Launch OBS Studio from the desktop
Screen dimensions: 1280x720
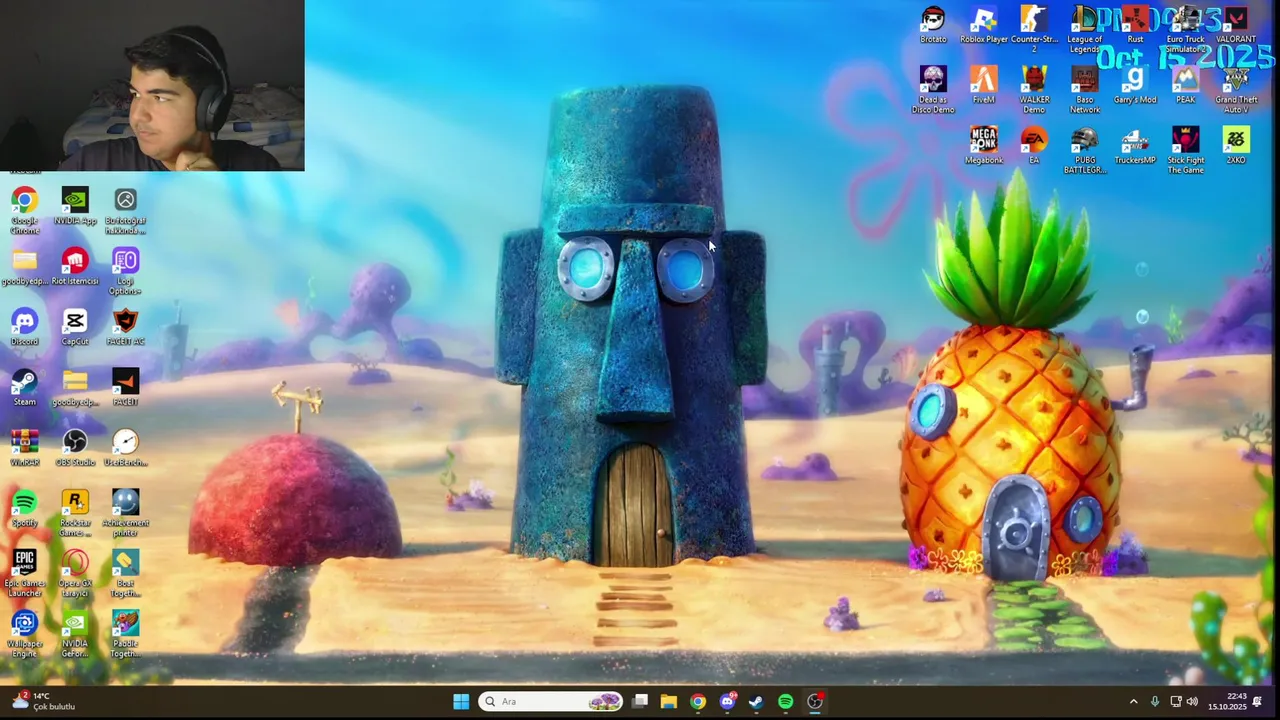[x=75, y=448]
